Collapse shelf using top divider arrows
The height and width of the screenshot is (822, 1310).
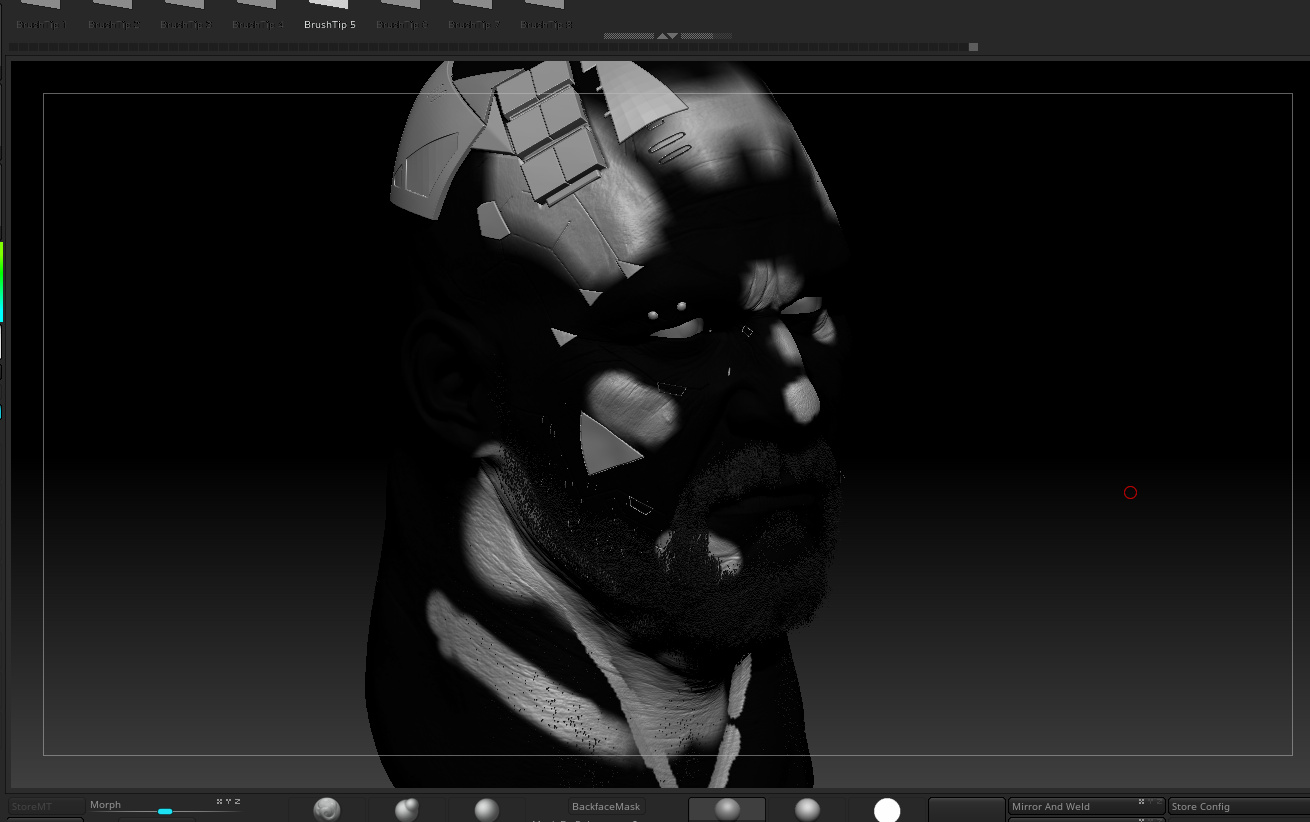(668, 36)
